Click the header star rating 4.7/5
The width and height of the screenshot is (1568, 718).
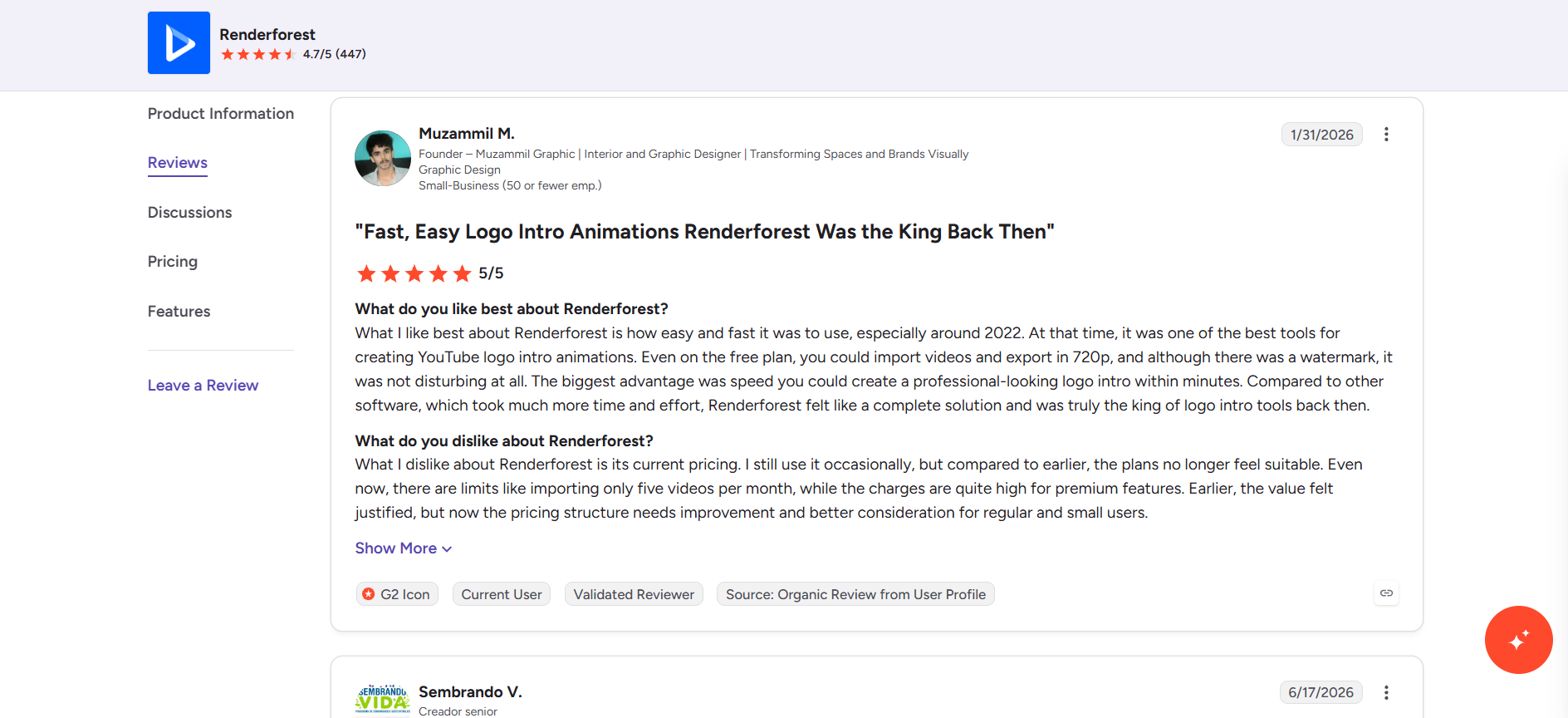[293, 54]
